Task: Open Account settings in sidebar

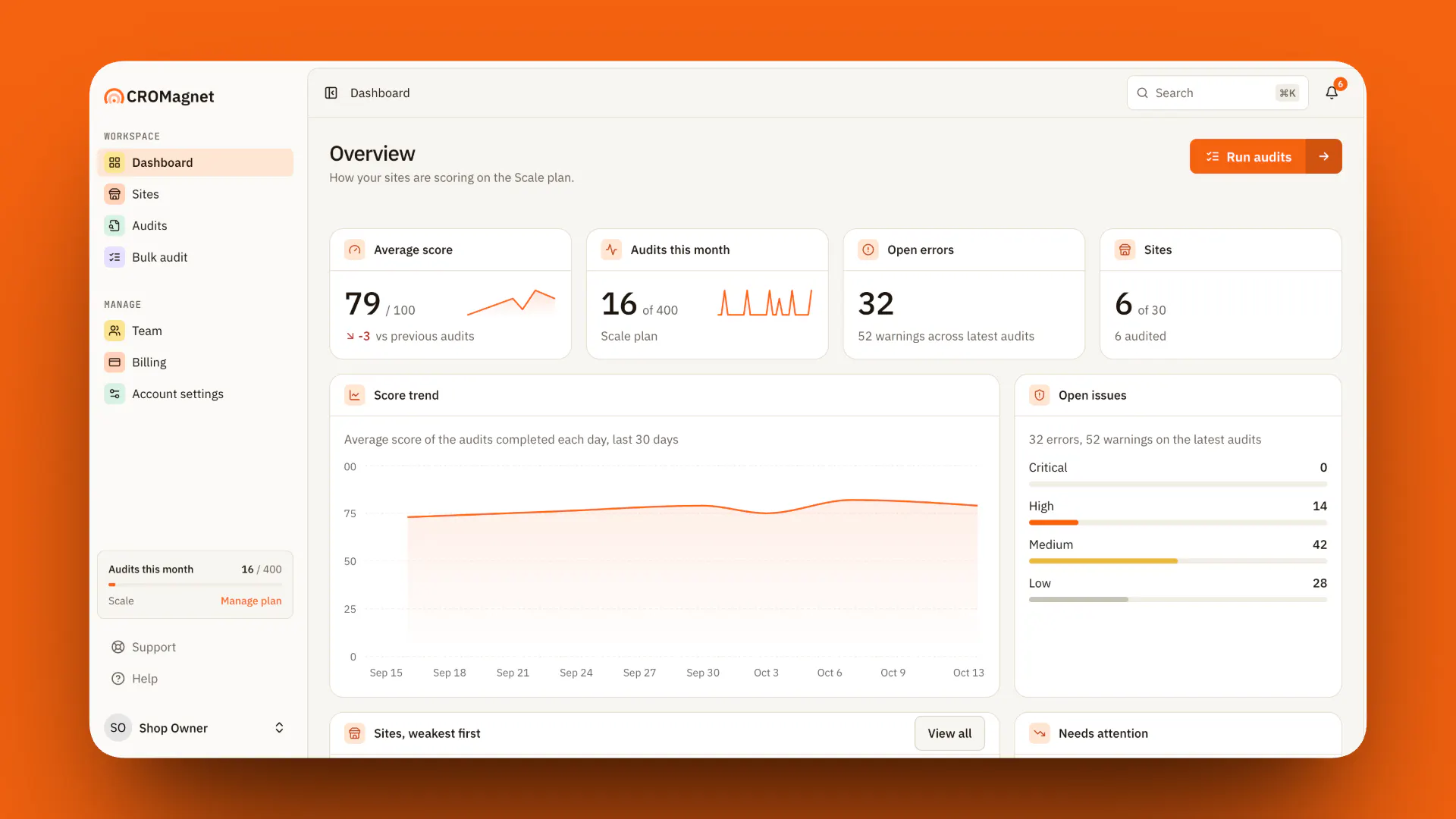Action: [x=196, y=394]
